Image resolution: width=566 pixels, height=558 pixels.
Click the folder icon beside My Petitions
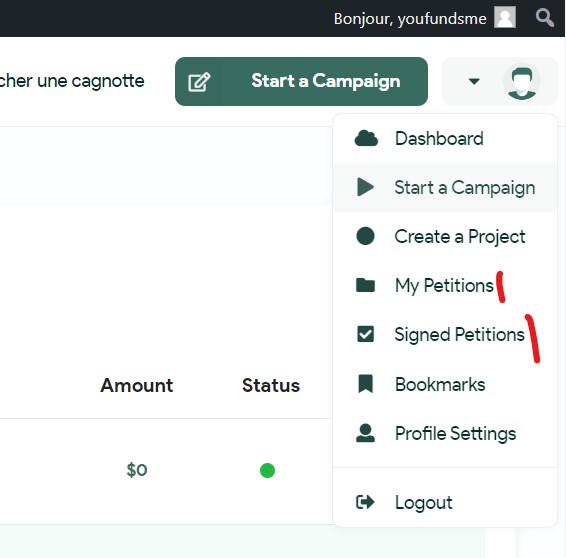[365, 285]
